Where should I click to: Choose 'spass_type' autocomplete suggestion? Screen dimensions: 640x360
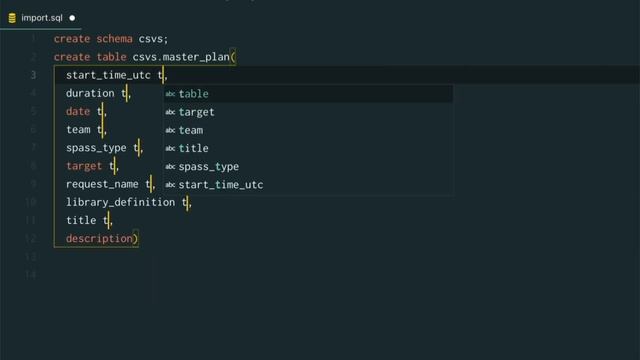tap(308, 167)
